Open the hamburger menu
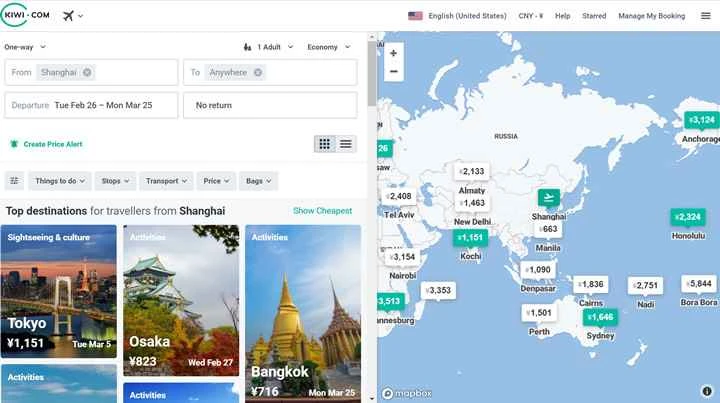 pyautogui.click(x=706, y=16)
